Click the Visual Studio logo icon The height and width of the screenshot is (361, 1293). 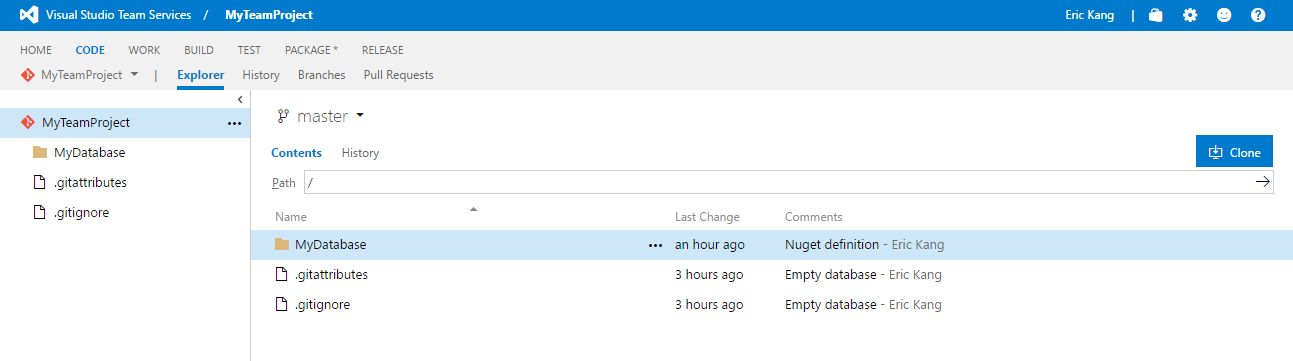28,15
